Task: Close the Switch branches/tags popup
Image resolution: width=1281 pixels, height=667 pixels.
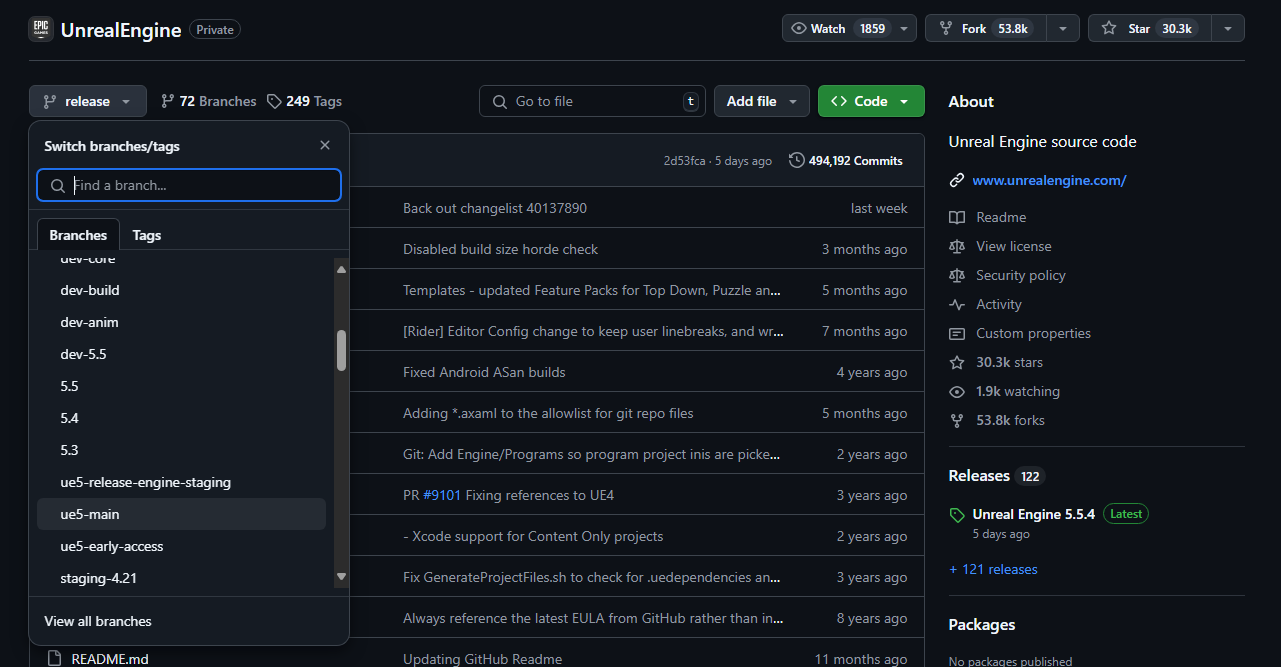Action: (x=325, y=145)
